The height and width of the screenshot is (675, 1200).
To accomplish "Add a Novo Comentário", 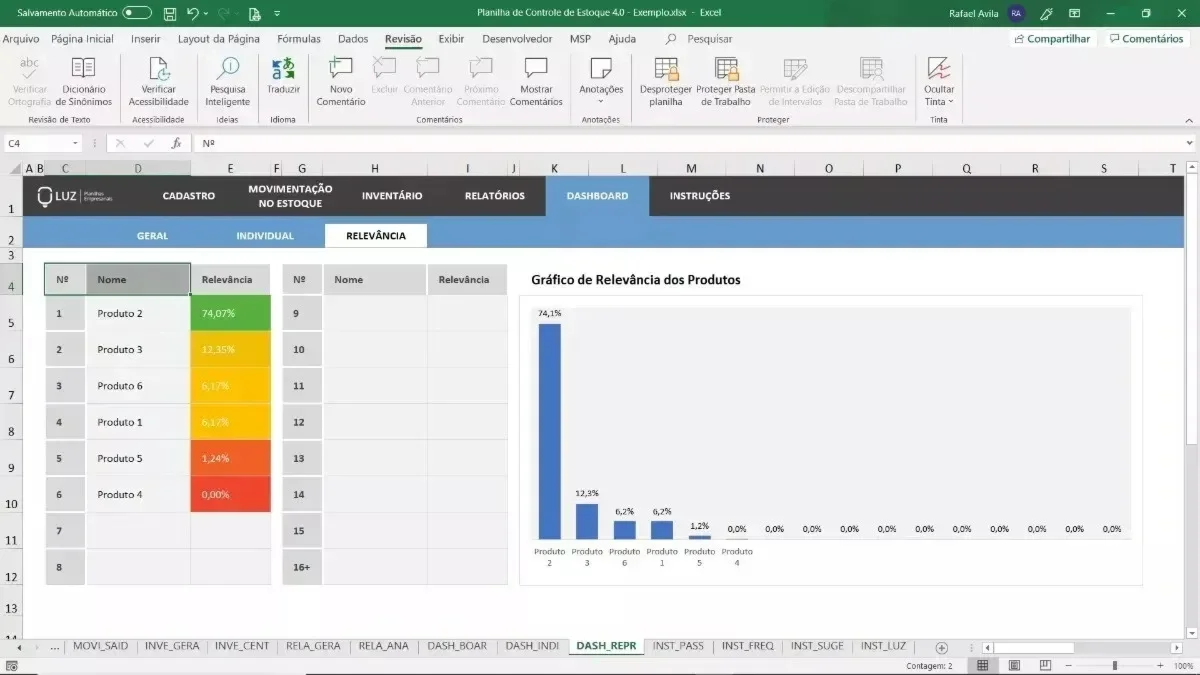I will 341,82.
